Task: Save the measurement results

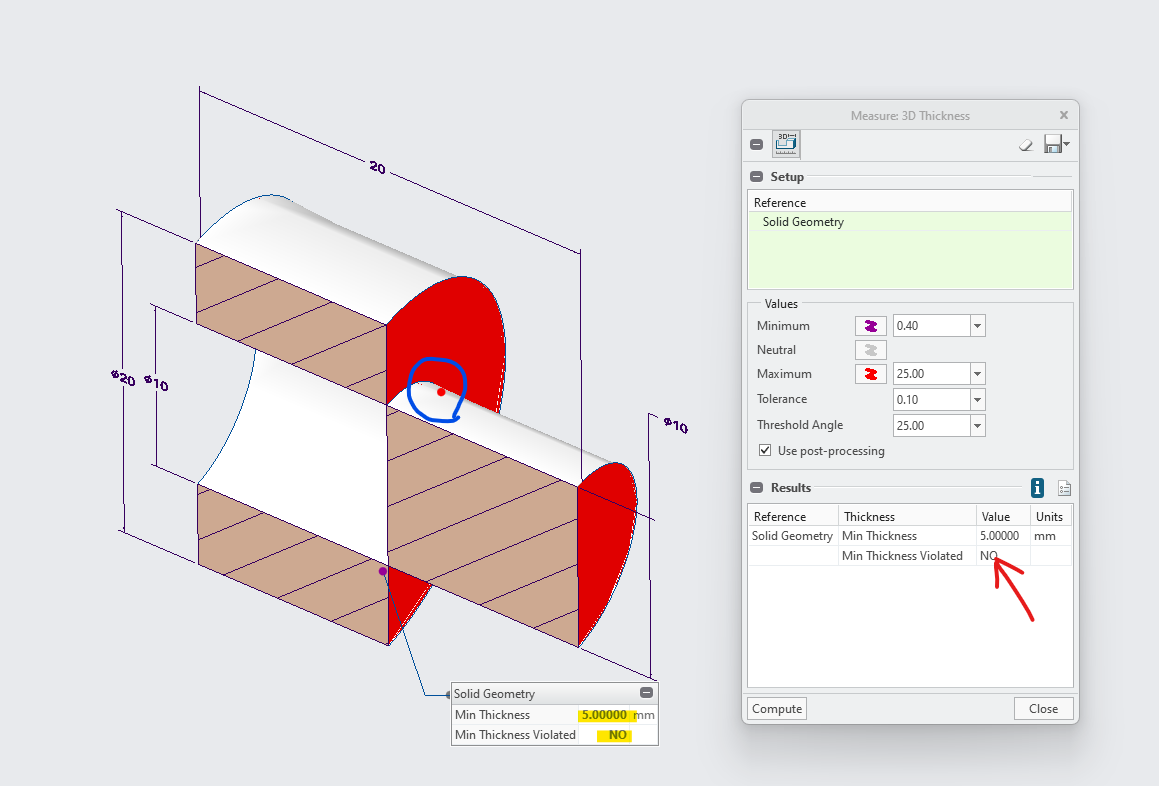Action: coord(1053,145)
